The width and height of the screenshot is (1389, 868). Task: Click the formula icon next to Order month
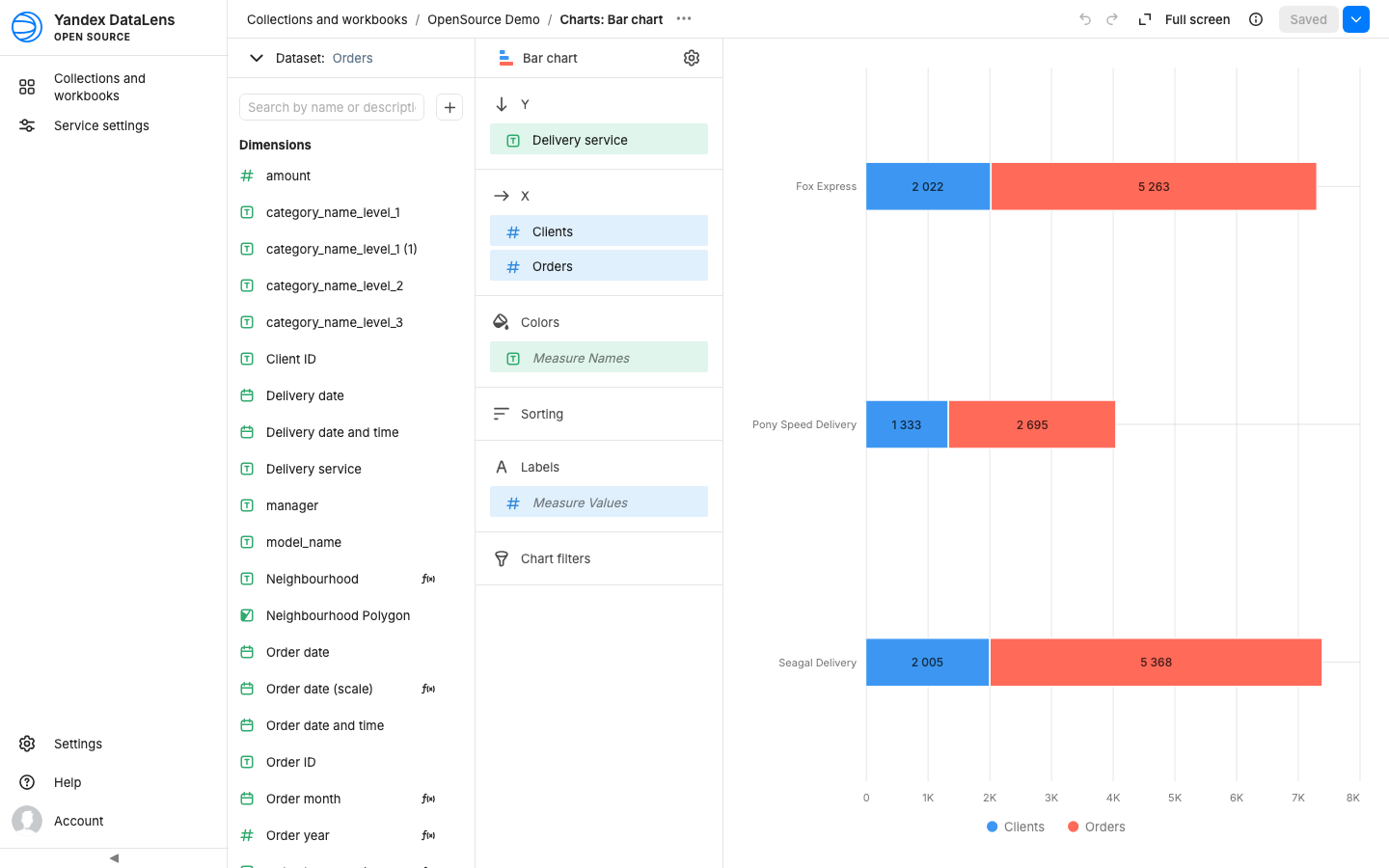428,799
